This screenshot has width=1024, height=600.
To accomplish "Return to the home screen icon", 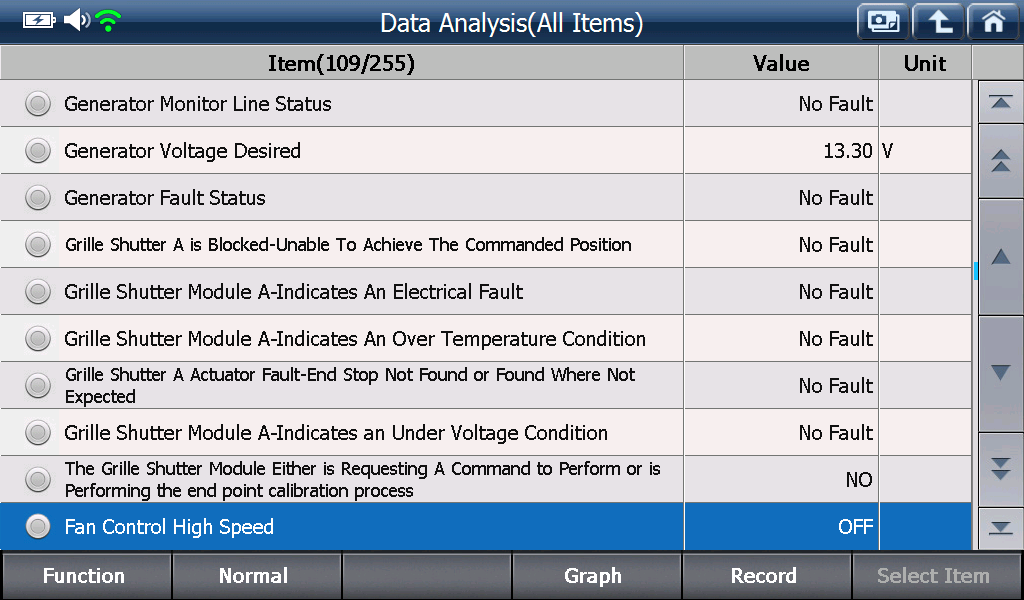I will click(x=993, y=22).
